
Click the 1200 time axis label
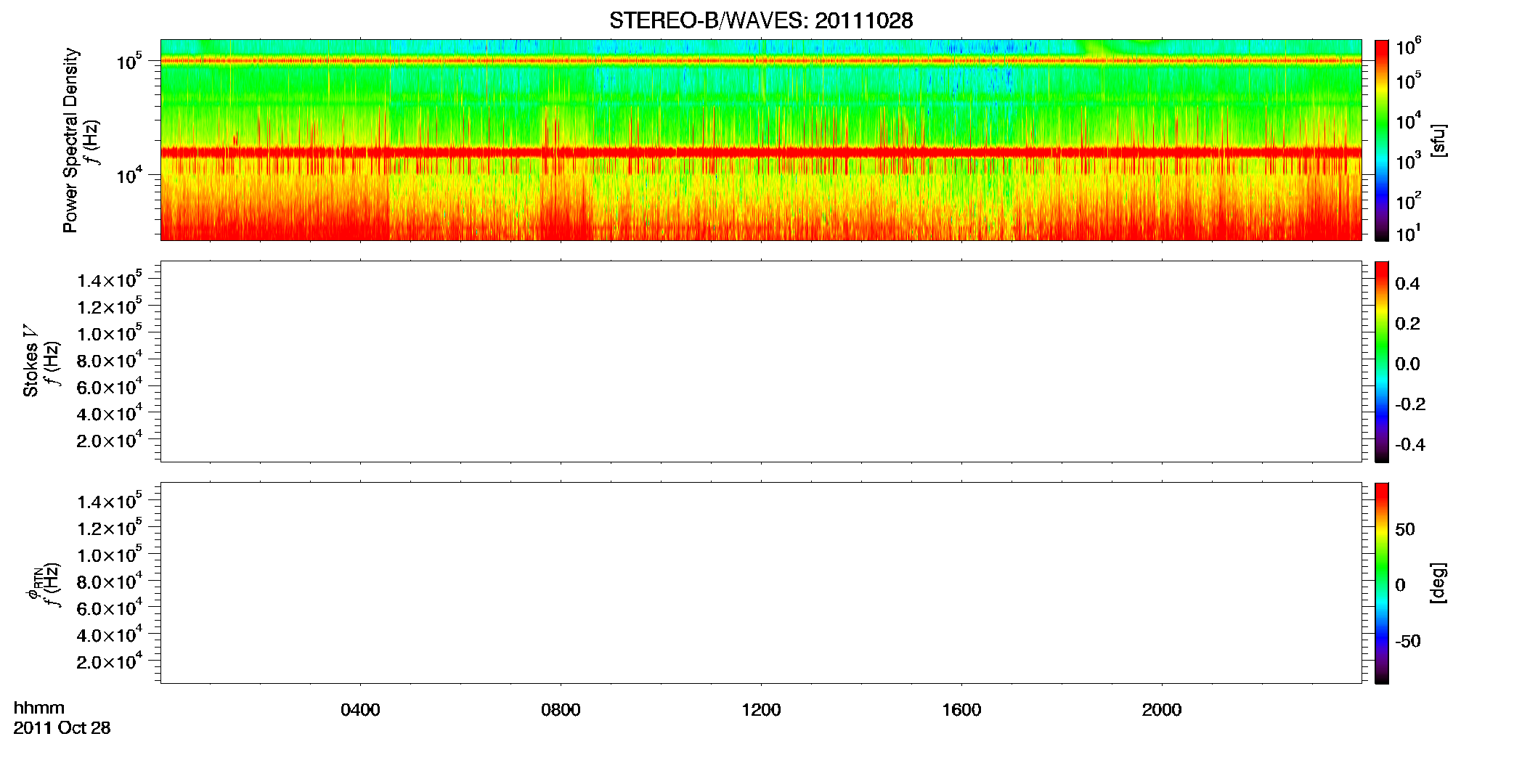(x=761, y=710)
